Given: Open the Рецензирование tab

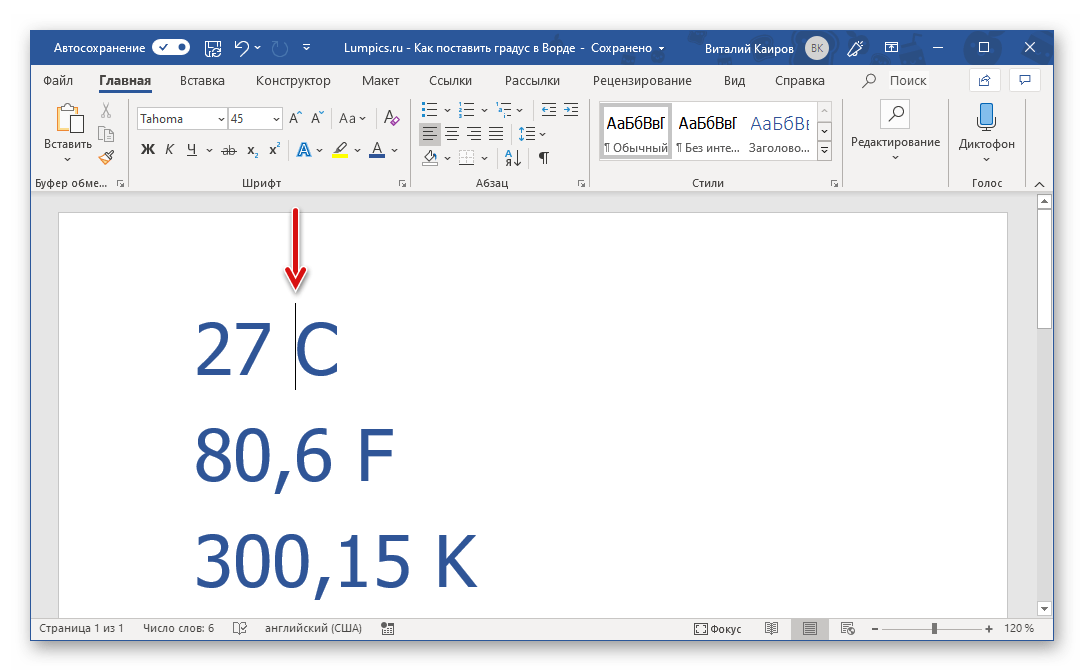Looking at the screenshot, I should coord(642,80).
